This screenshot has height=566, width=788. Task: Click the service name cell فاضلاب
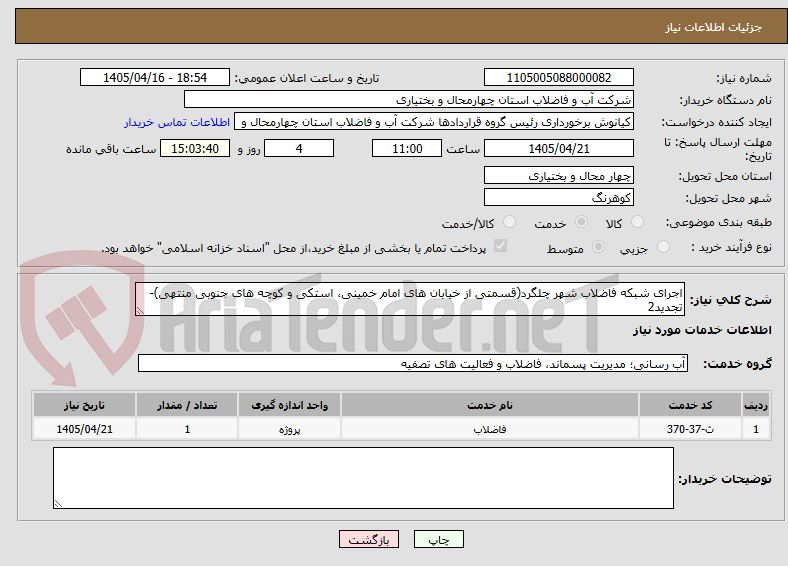[x=489, y=429]
